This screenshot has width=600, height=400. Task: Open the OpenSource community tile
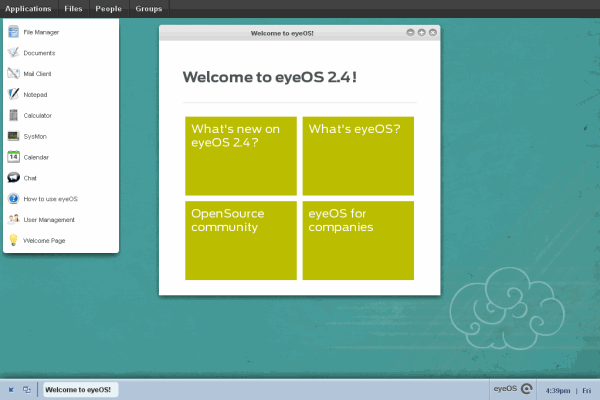[241, 240]
